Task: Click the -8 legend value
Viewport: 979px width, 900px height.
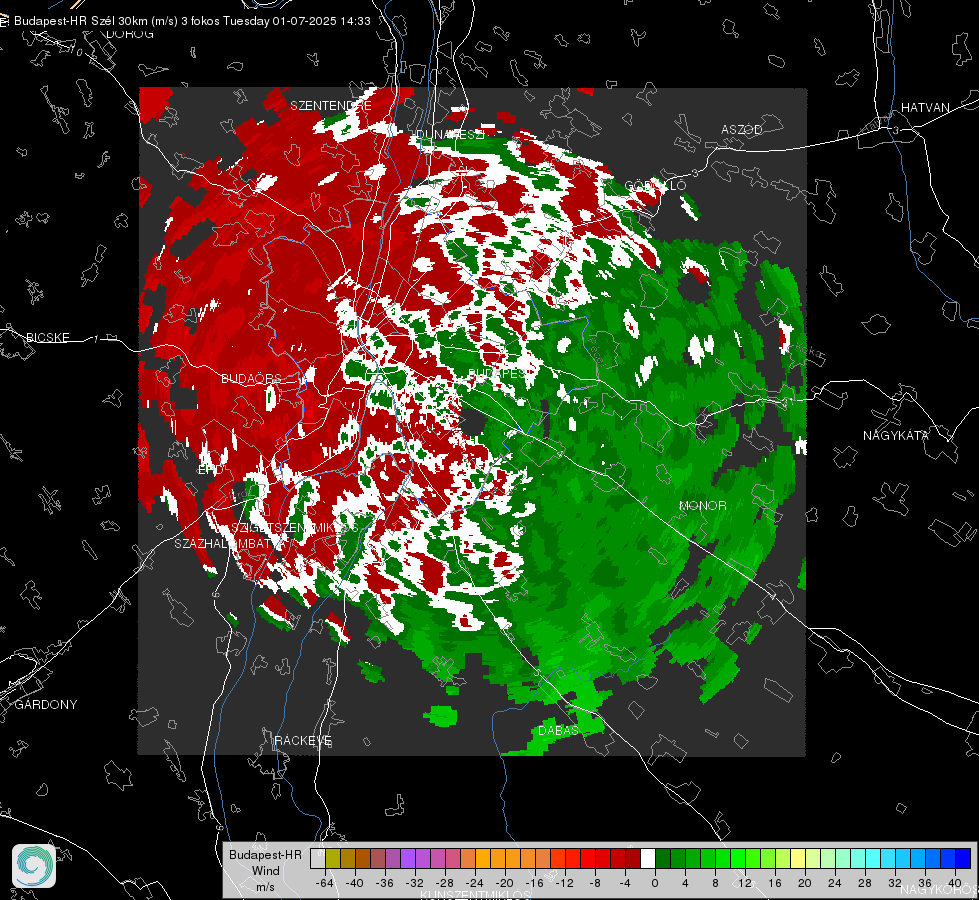Action: tap(595, 883)
